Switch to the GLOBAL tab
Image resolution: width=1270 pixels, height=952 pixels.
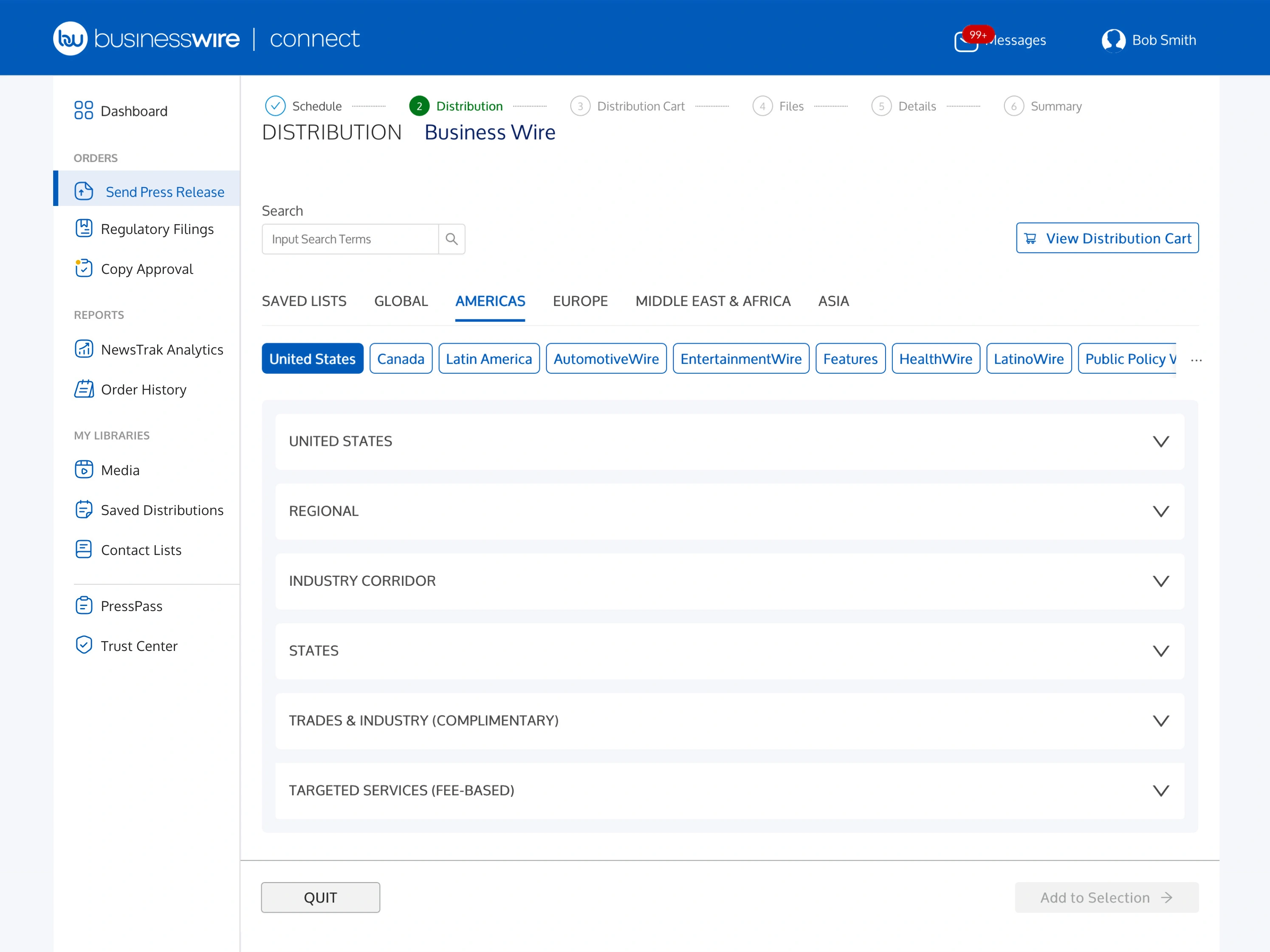point(401,301)
